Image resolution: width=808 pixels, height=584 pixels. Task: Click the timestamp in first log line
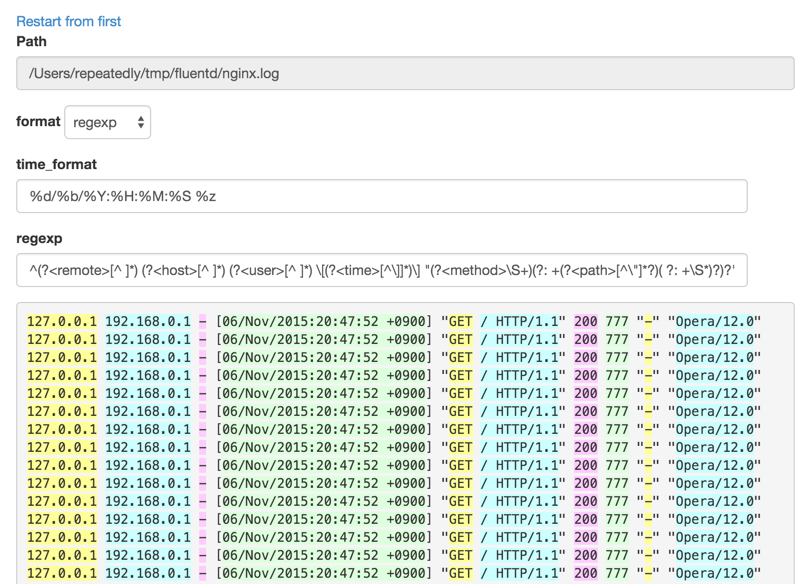pyautogui.click(x=324, y=322)
